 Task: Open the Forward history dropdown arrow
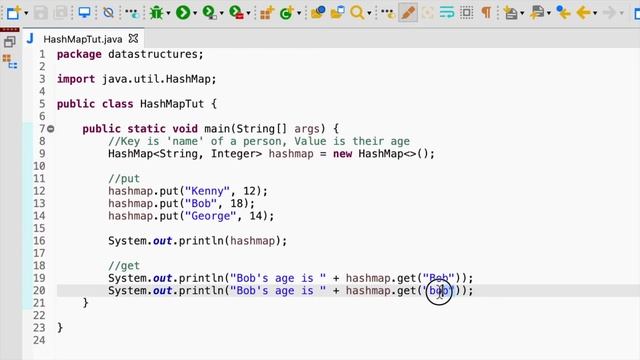pyautogui.click(x=622, y=13)
